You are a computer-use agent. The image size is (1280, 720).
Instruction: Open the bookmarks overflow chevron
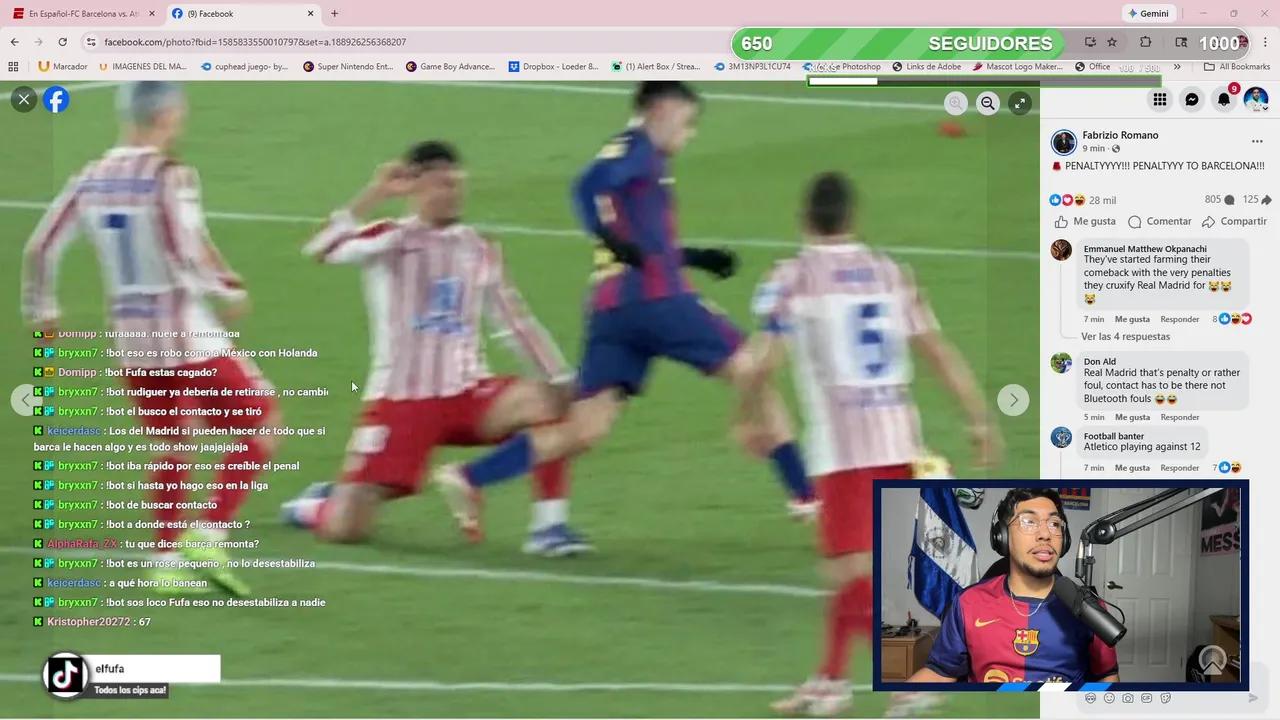pos(1179,66)
